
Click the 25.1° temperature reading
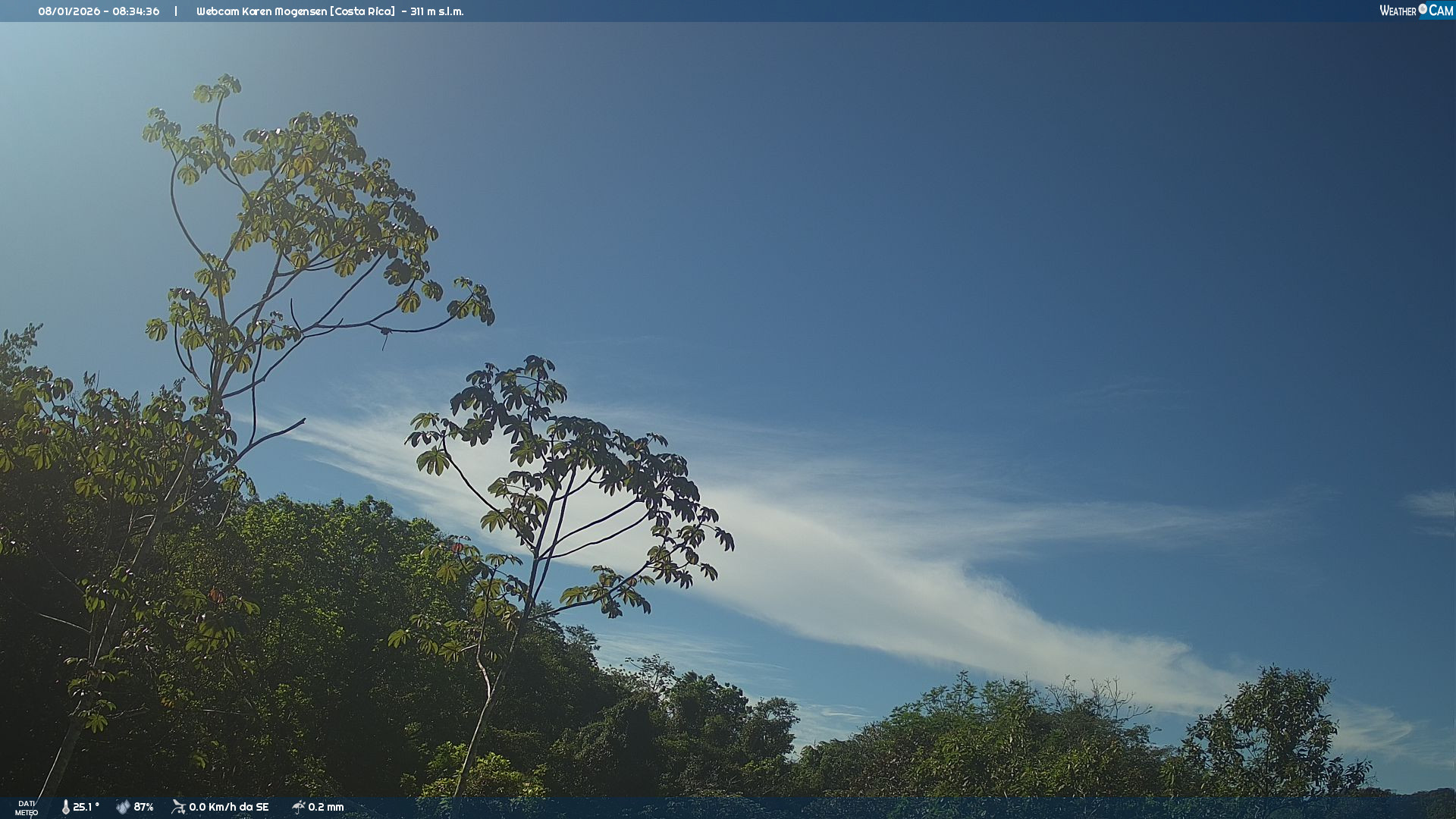pyautogui.click(x=86, y=807)
